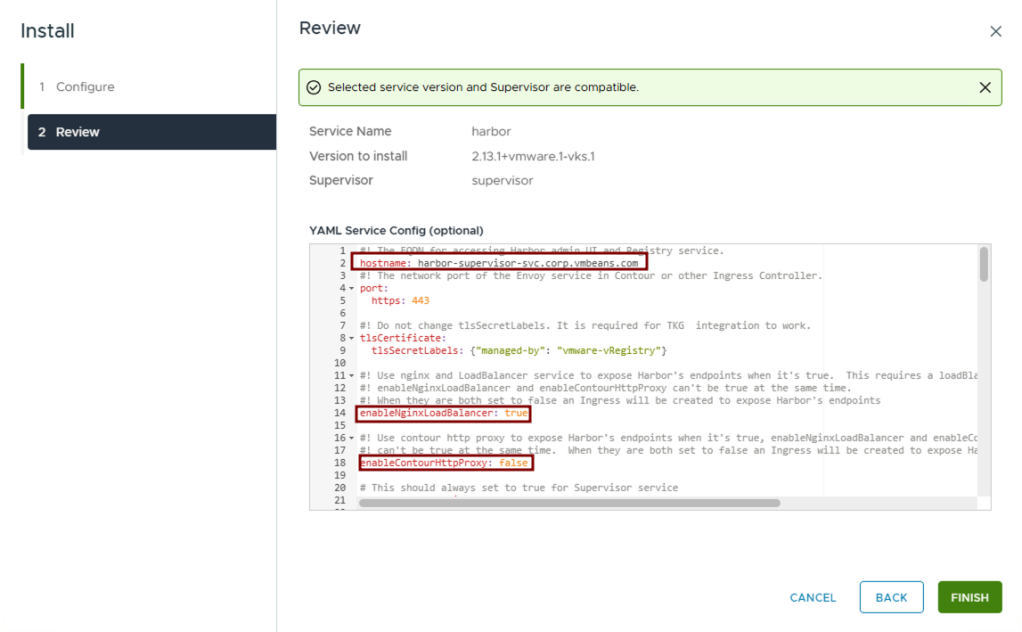This screenshot has width=1022, height=632.
Task: Fold the comment block at line 16
Action: [352, 438]
